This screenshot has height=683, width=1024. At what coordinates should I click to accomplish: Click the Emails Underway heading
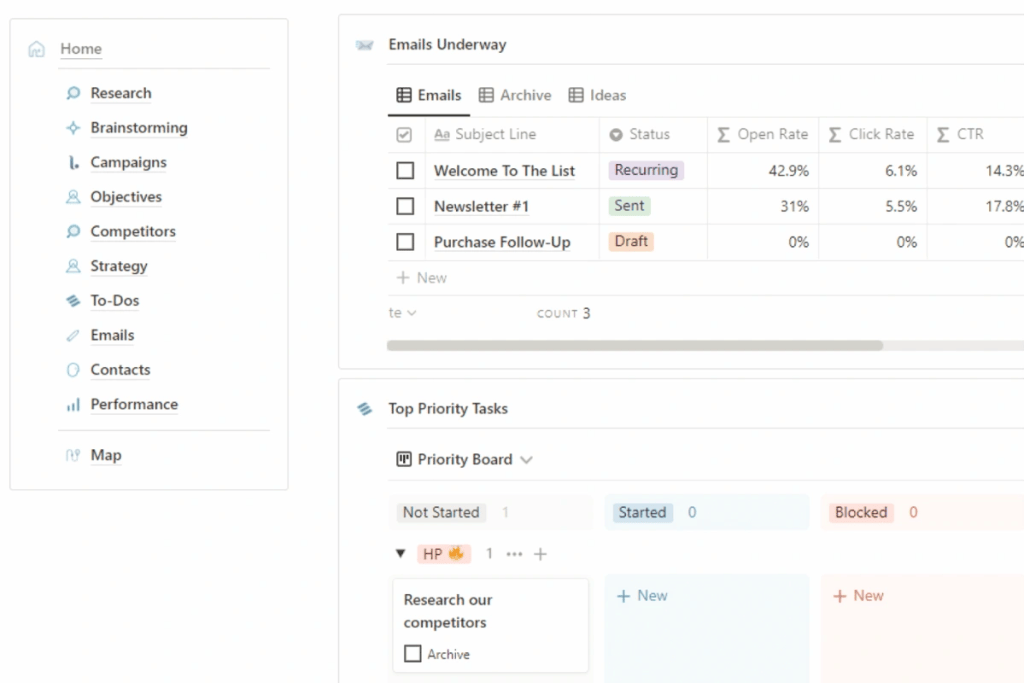tap(447, 45)
